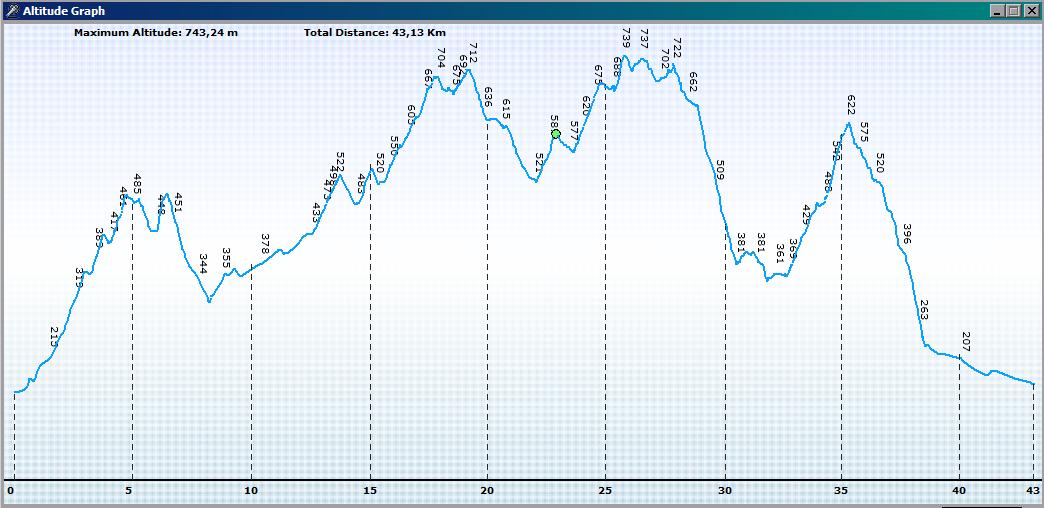Screen dimensions: 1044x508
Task: Click the 620 altitude label
Action: click(586, 106)
